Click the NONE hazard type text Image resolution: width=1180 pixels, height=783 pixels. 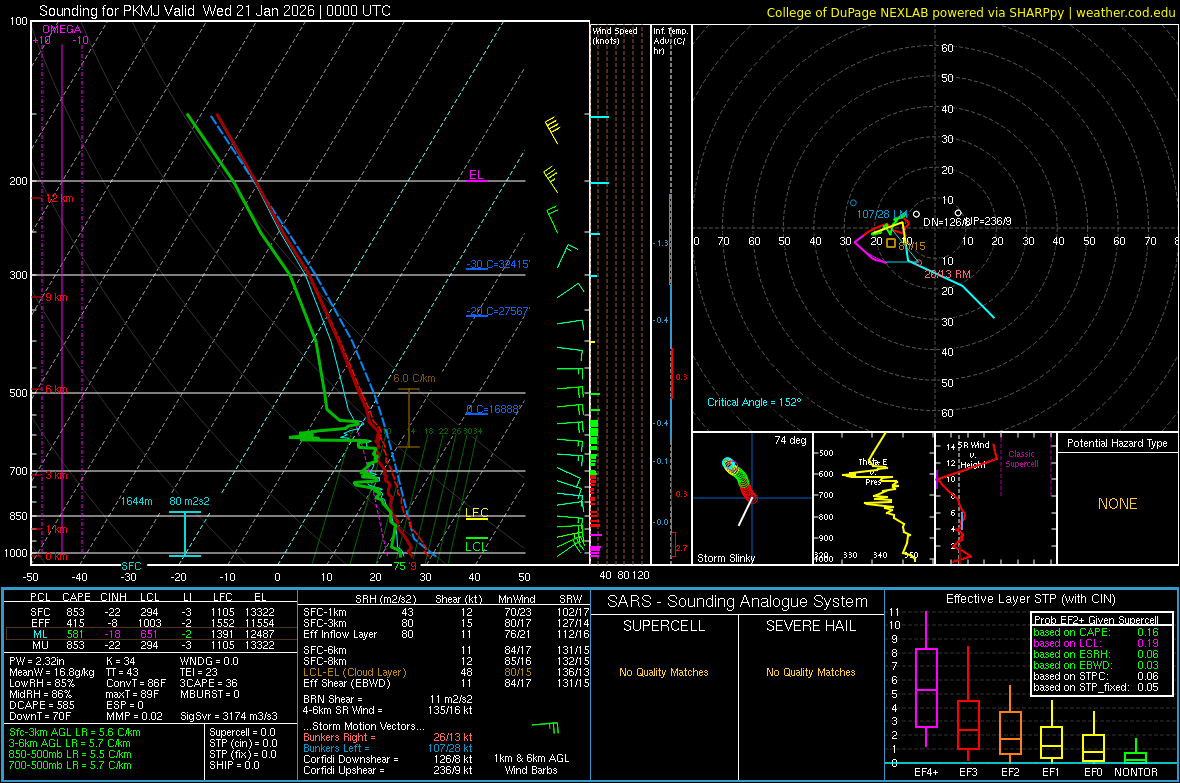tap(1117, 504)
